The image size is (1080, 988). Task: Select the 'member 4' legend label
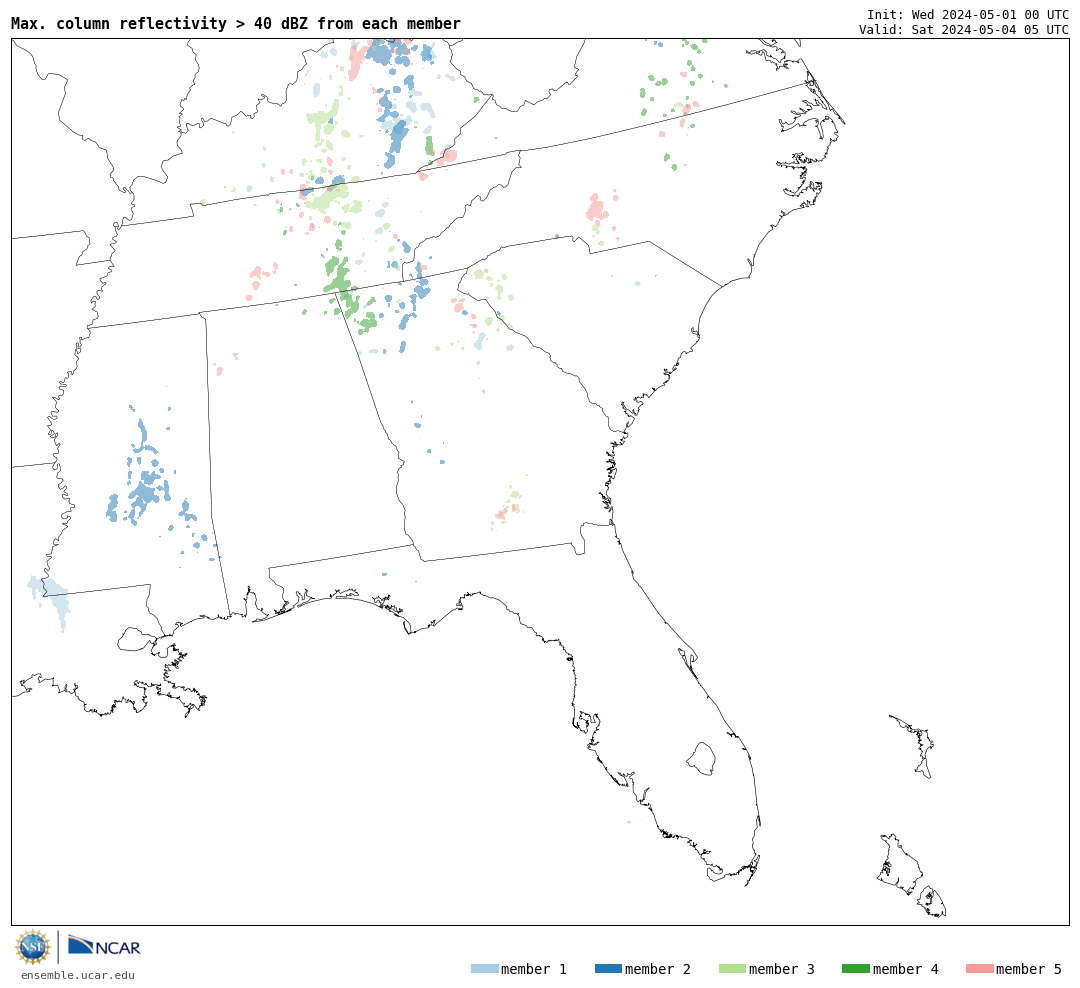point(905,969)
